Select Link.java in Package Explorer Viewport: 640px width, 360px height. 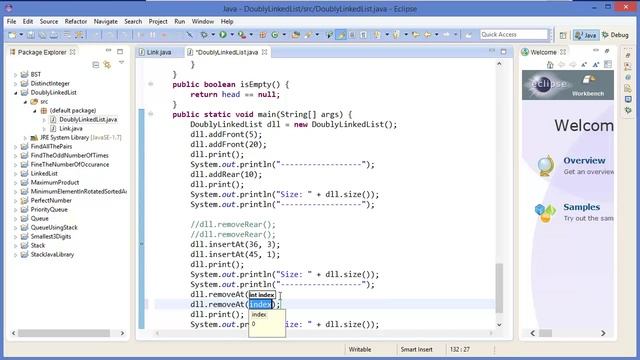pos(71,129)
